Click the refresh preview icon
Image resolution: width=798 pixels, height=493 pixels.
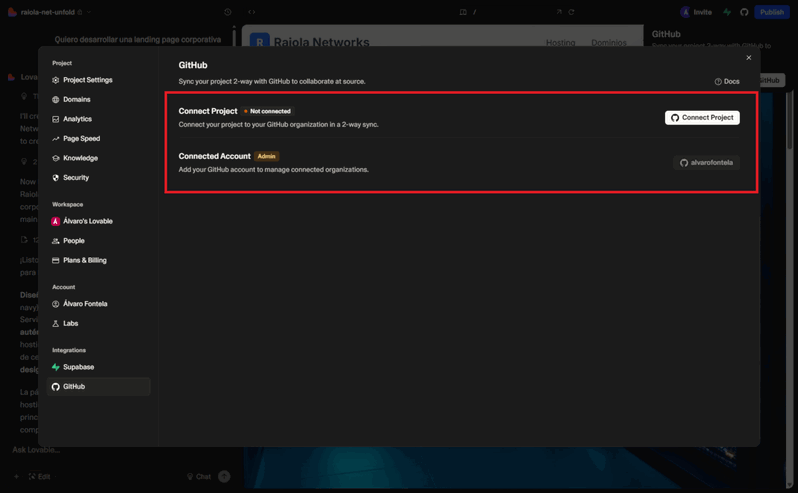pyautogui.click(x=571, y=12)
